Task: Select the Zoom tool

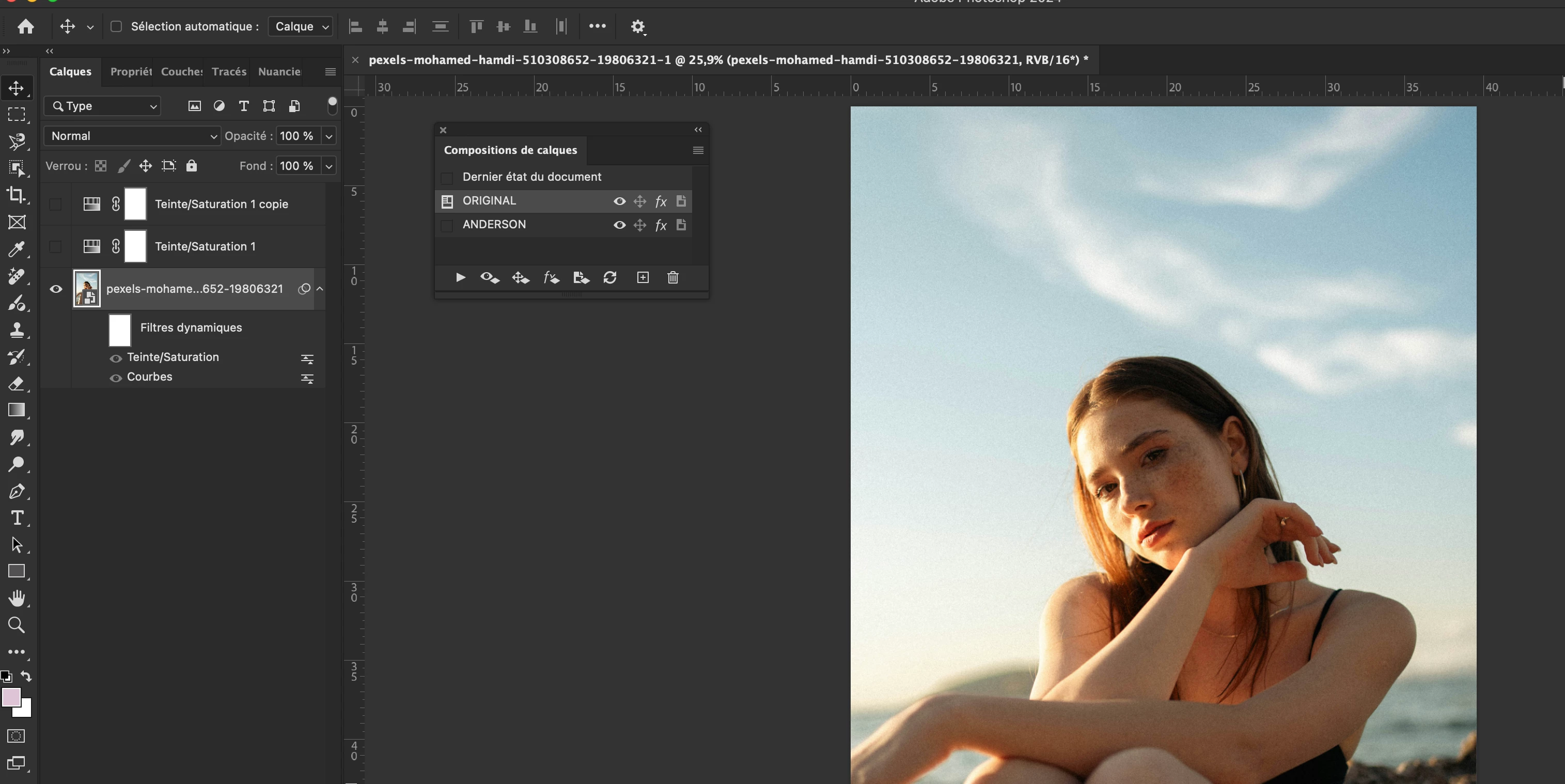Action: (17, 625)
